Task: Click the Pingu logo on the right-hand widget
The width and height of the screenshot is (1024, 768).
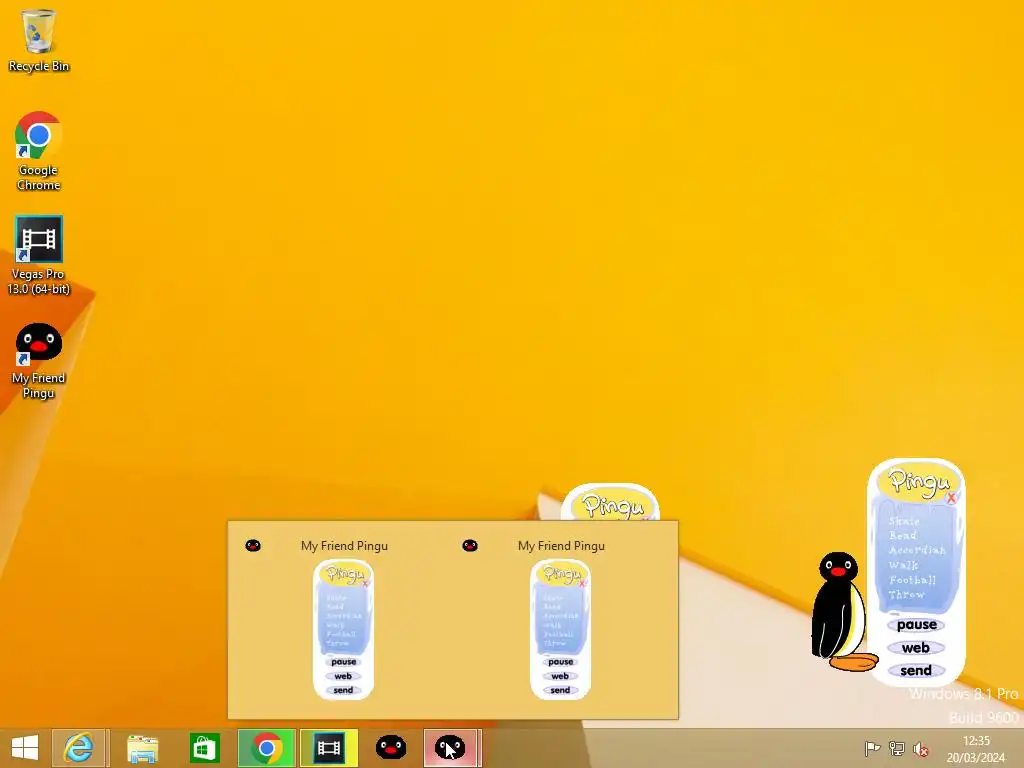Action: pyautogui.click(x=919, y=482)
